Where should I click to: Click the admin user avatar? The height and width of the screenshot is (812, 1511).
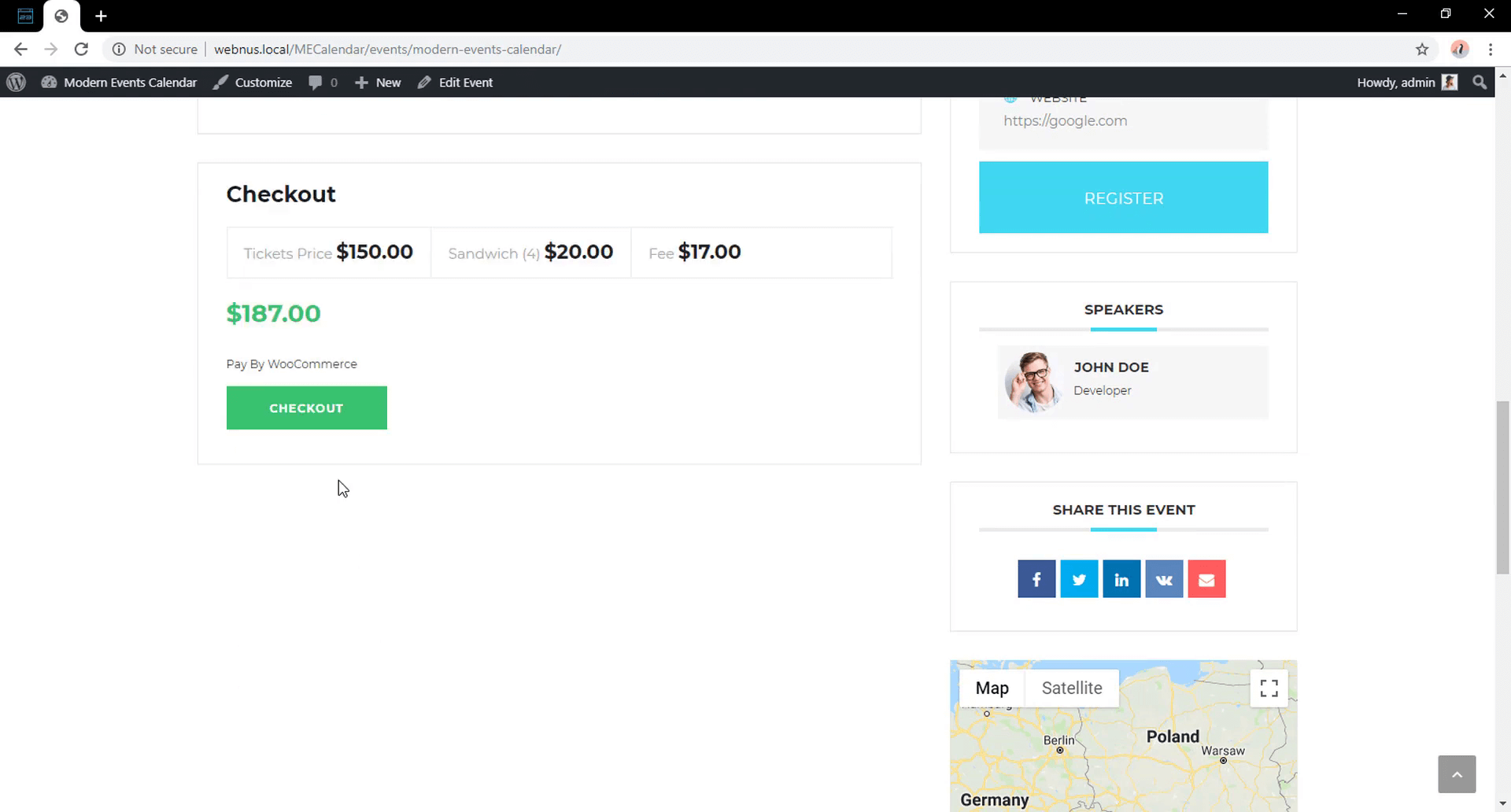point(1450,82)
